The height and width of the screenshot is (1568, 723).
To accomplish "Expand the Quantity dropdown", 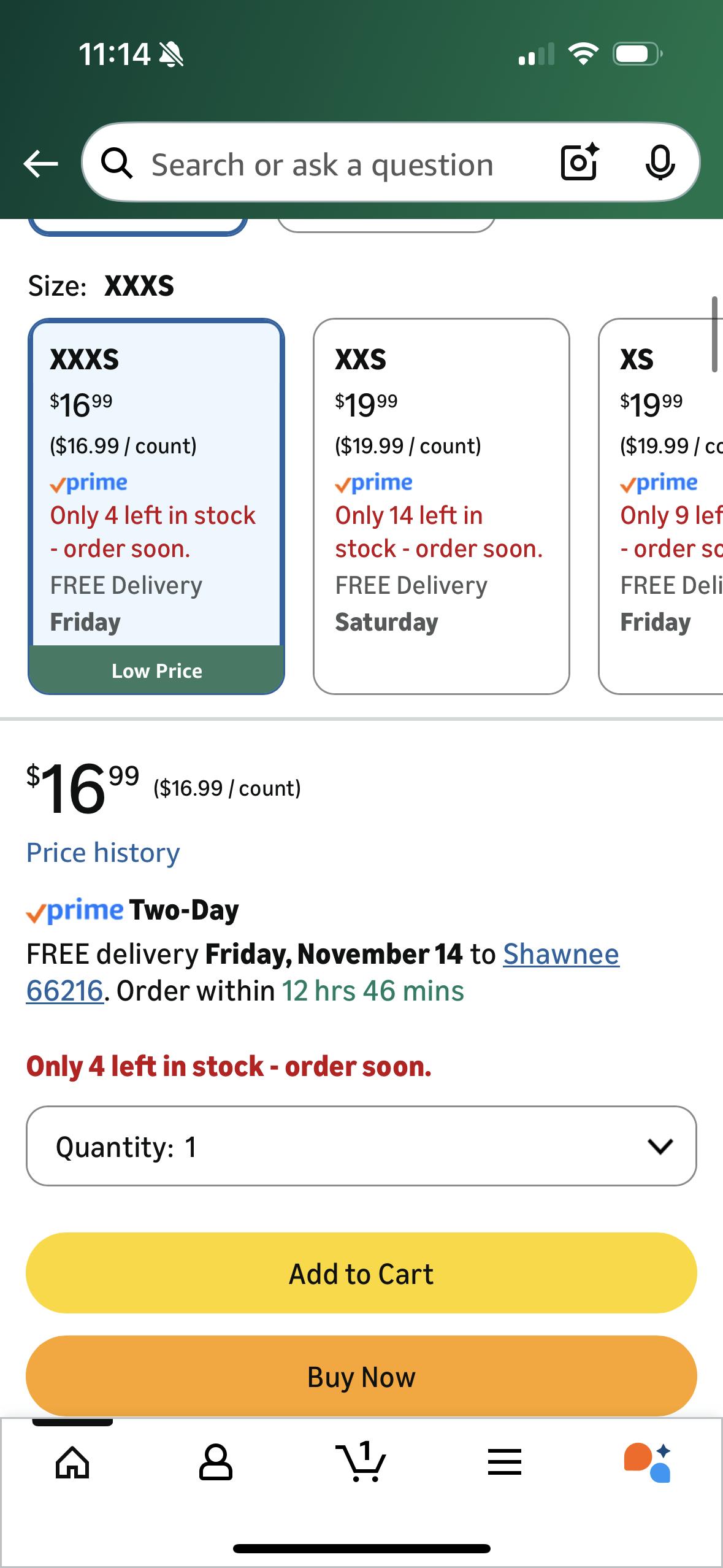I will coord(361,1146).
